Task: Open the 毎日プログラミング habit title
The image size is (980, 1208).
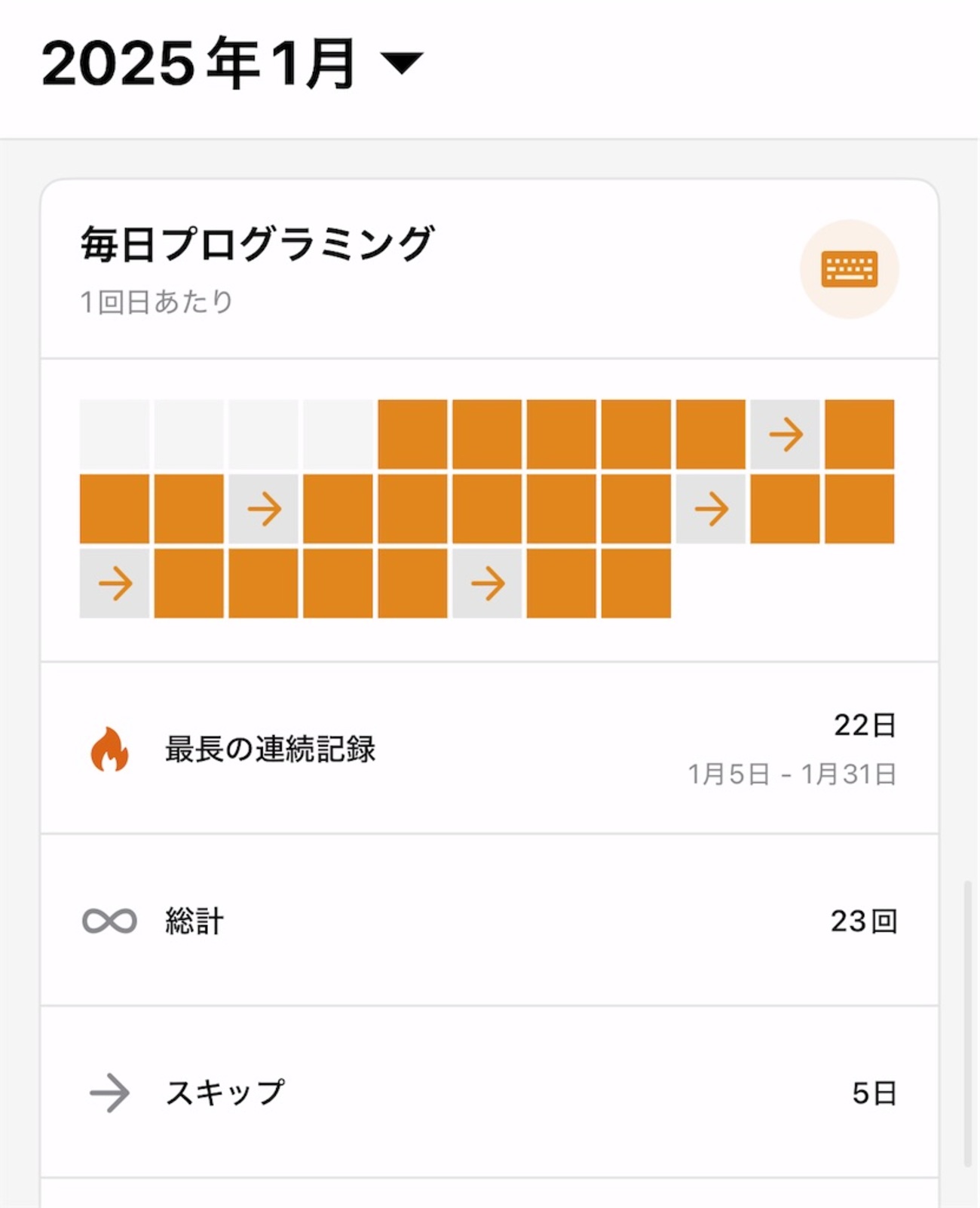Action: [257, 244]
